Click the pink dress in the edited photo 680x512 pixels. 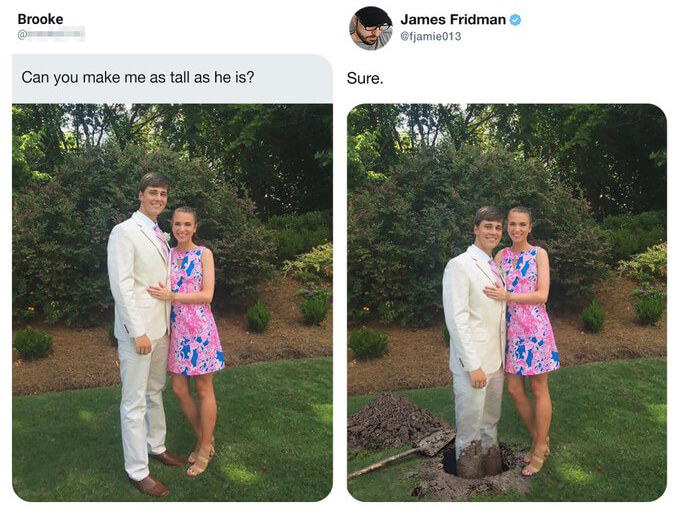[x=530, y=311]
